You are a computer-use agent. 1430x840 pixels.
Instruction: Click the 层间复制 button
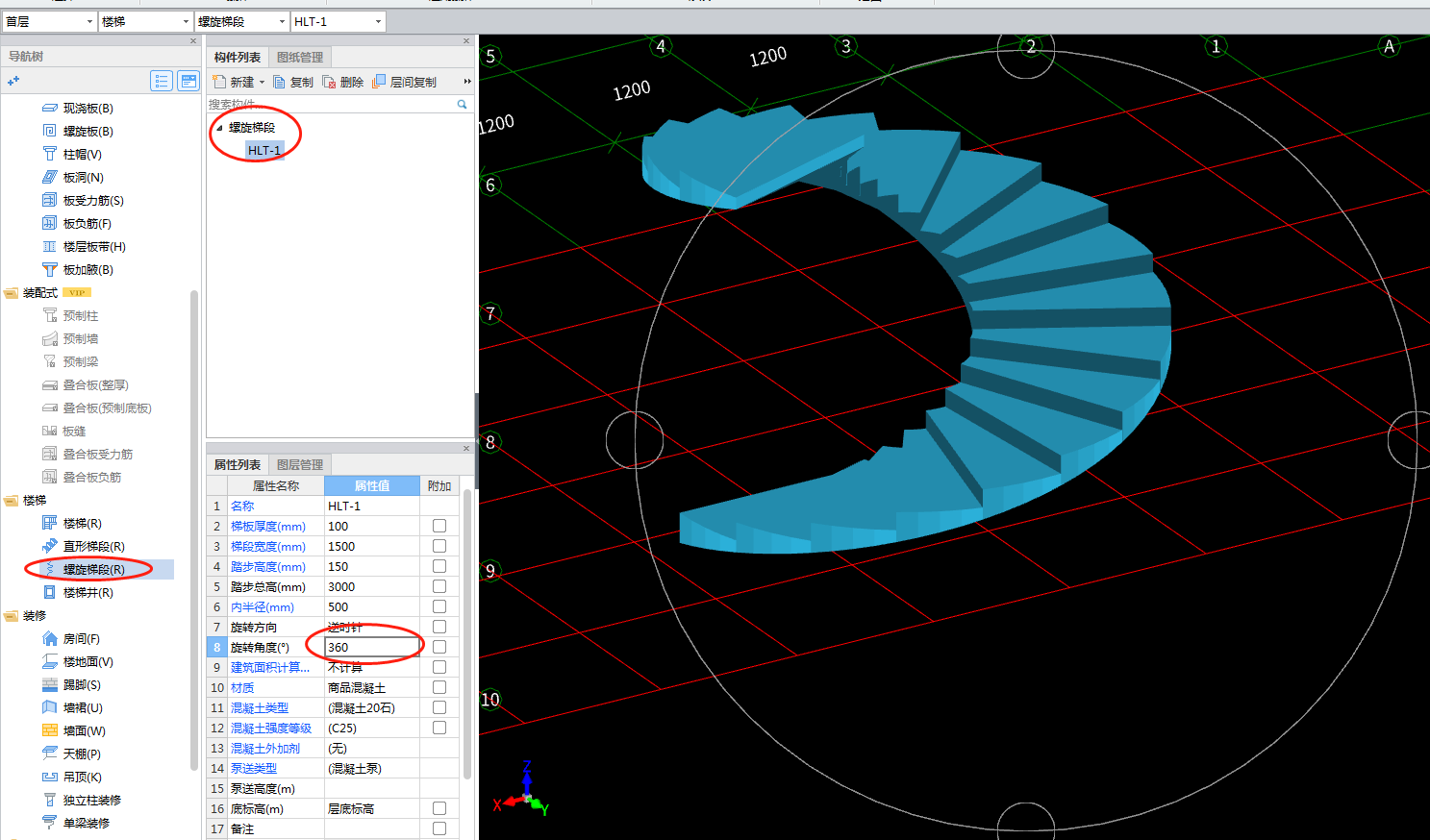click(x=405, y=82)
